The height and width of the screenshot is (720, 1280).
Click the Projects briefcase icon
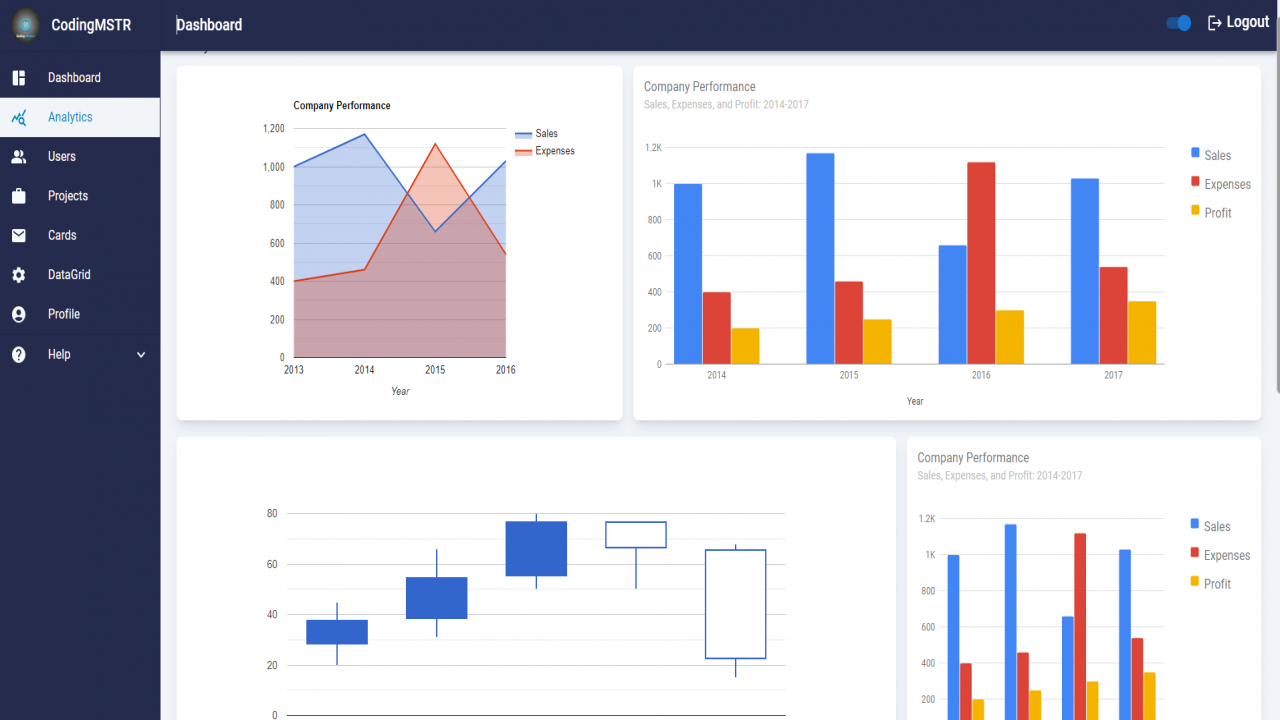coord(19,196)
